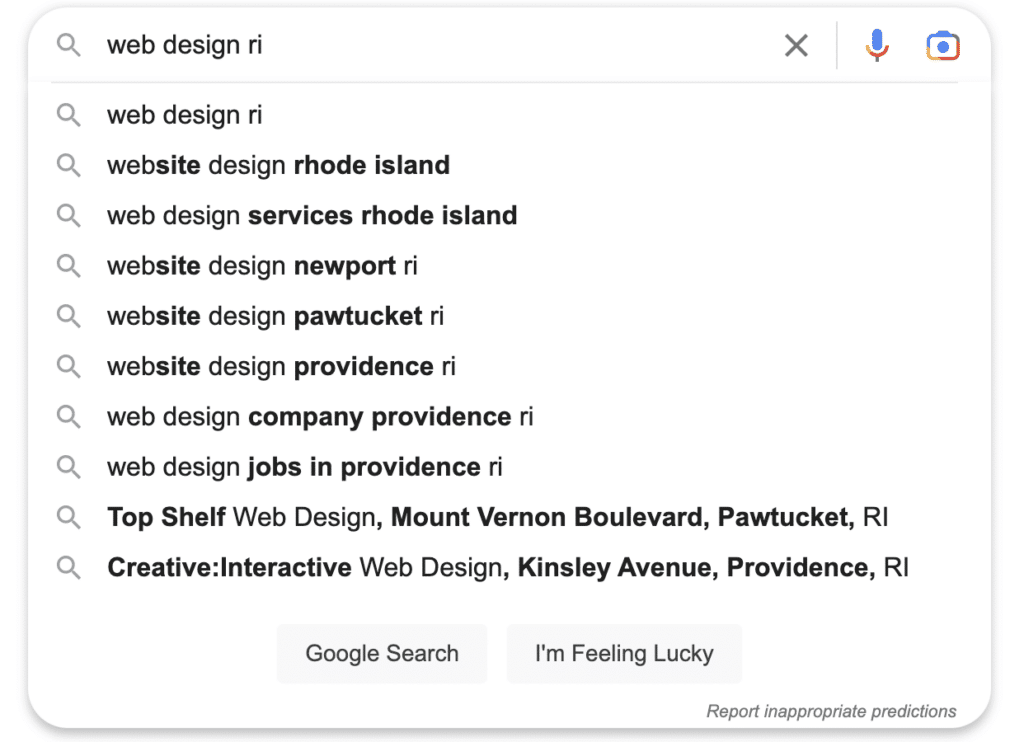Click the search icon beside "web design company providence ri"

[69, 417]
